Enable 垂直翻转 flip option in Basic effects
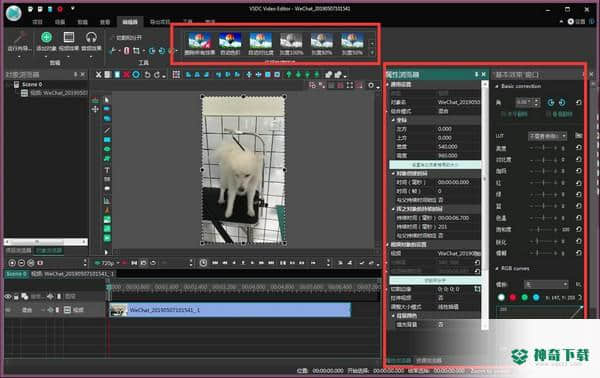 559,114
